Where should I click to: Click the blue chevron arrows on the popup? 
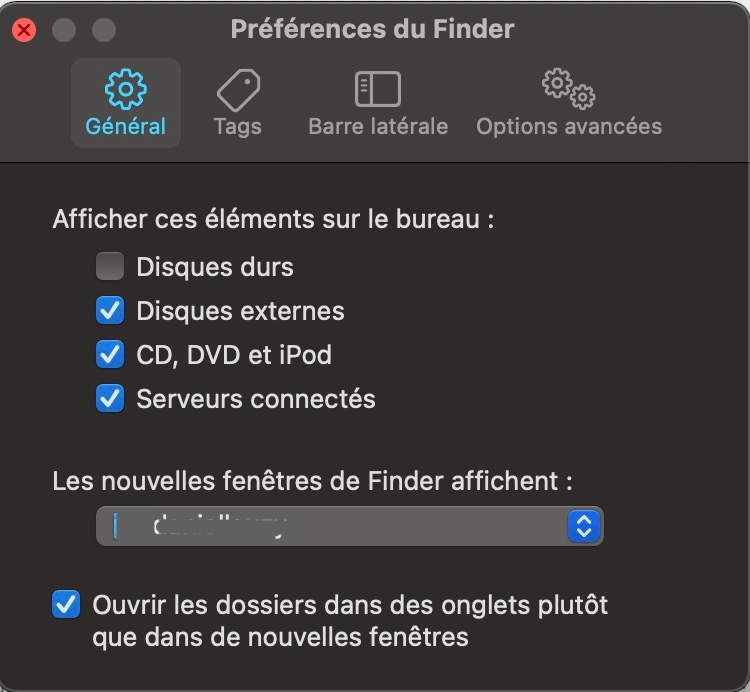(583, 526)
